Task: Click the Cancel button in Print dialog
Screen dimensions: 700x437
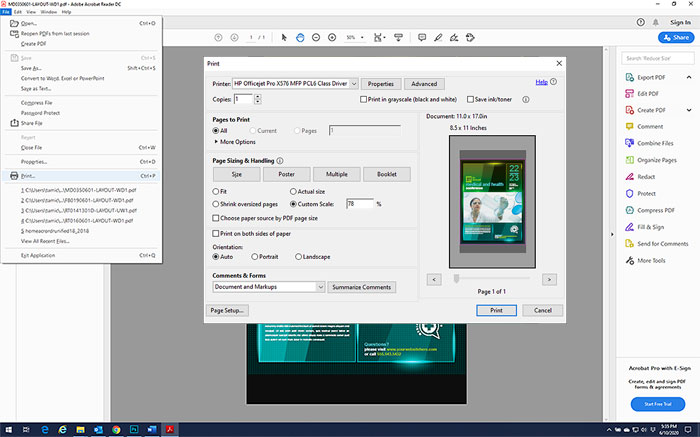Action: [x=542, y=310]
